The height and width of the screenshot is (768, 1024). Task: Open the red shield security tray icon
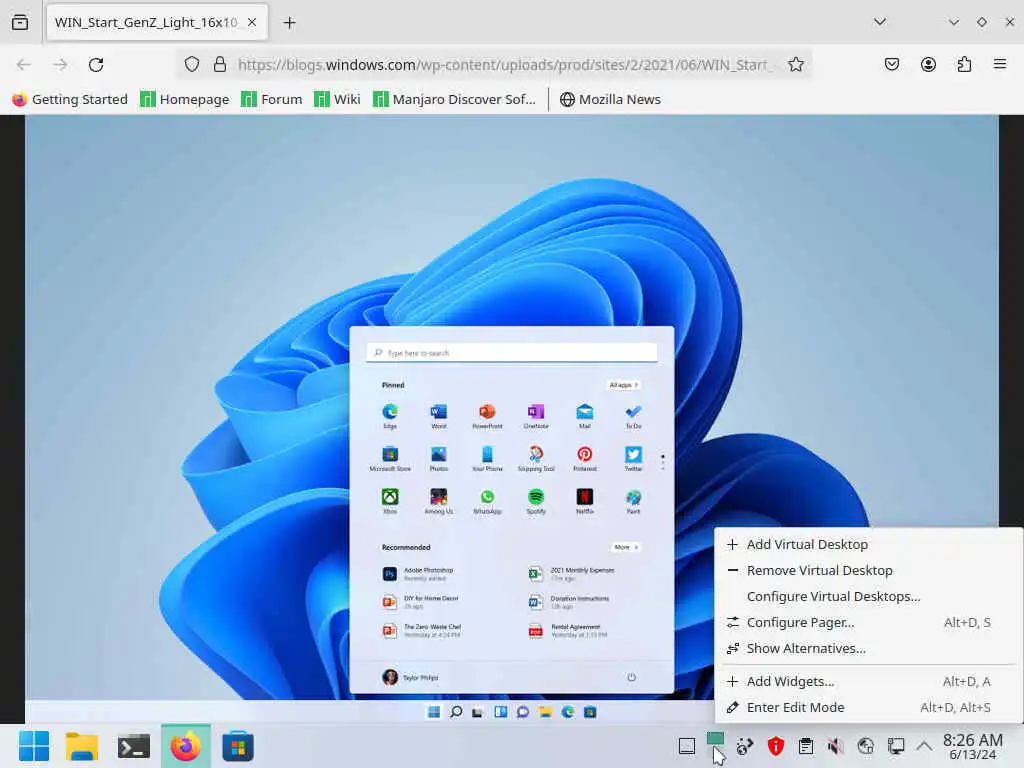click(x=775, y=746)
